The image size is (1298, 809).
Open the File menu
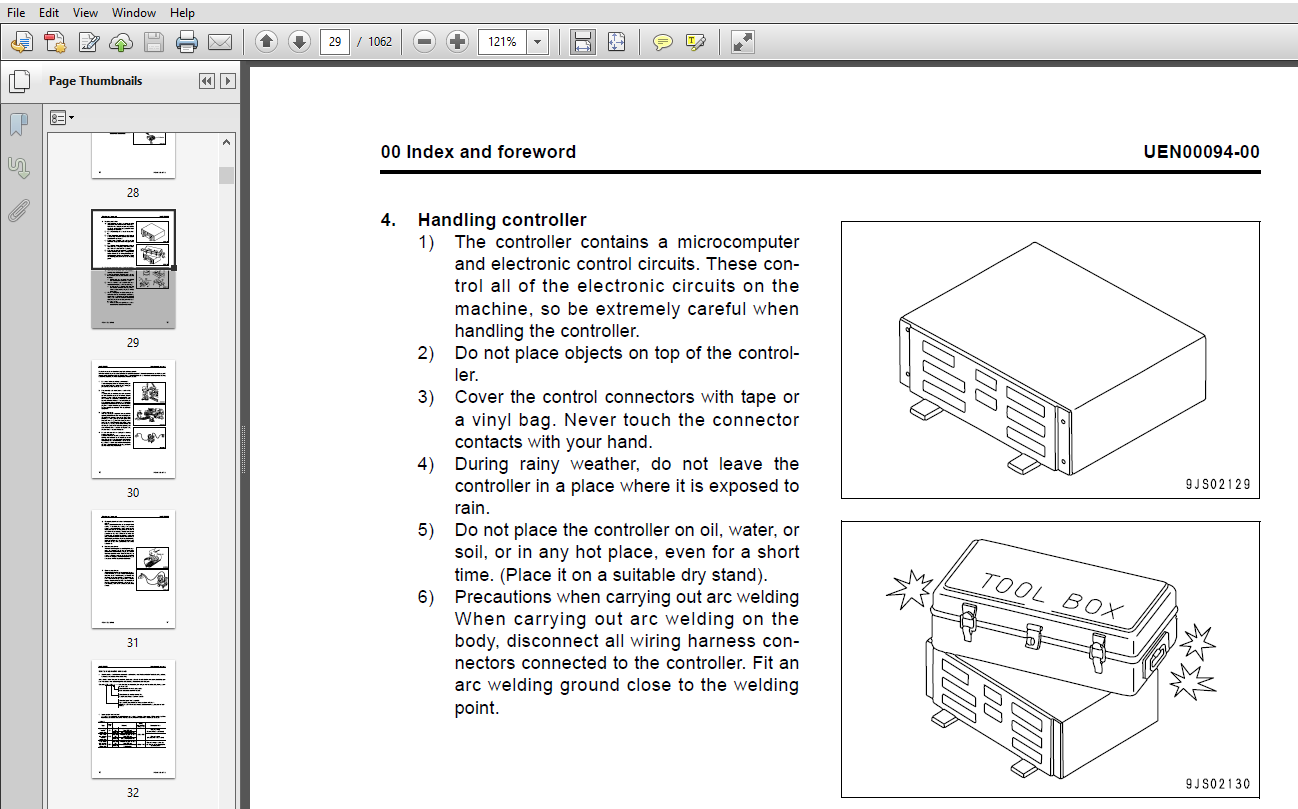pos(16,13)
